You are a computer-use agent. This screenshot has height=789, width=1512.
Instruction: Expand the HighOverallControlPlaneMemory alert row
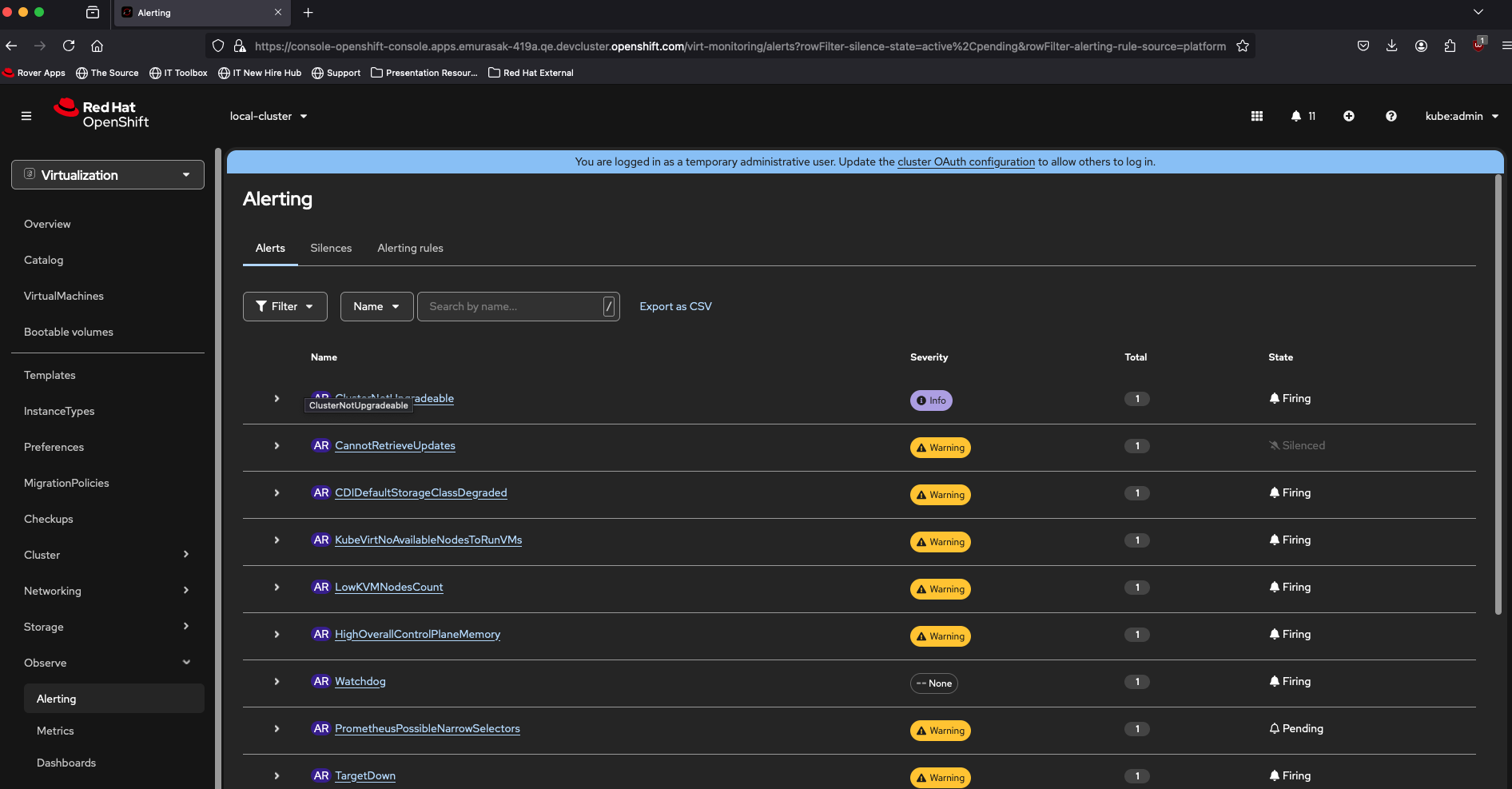click(277, 634)
